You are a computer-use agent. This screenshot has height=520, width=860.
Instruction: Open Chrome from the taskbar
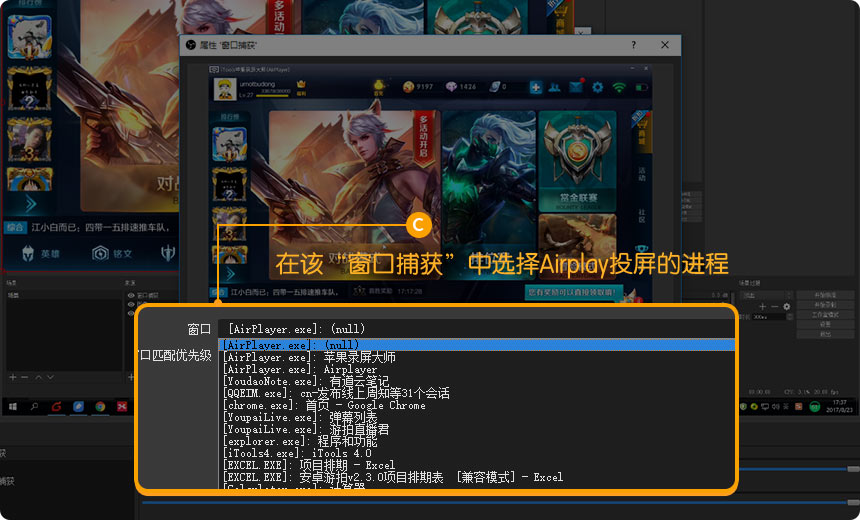[100, 407]
